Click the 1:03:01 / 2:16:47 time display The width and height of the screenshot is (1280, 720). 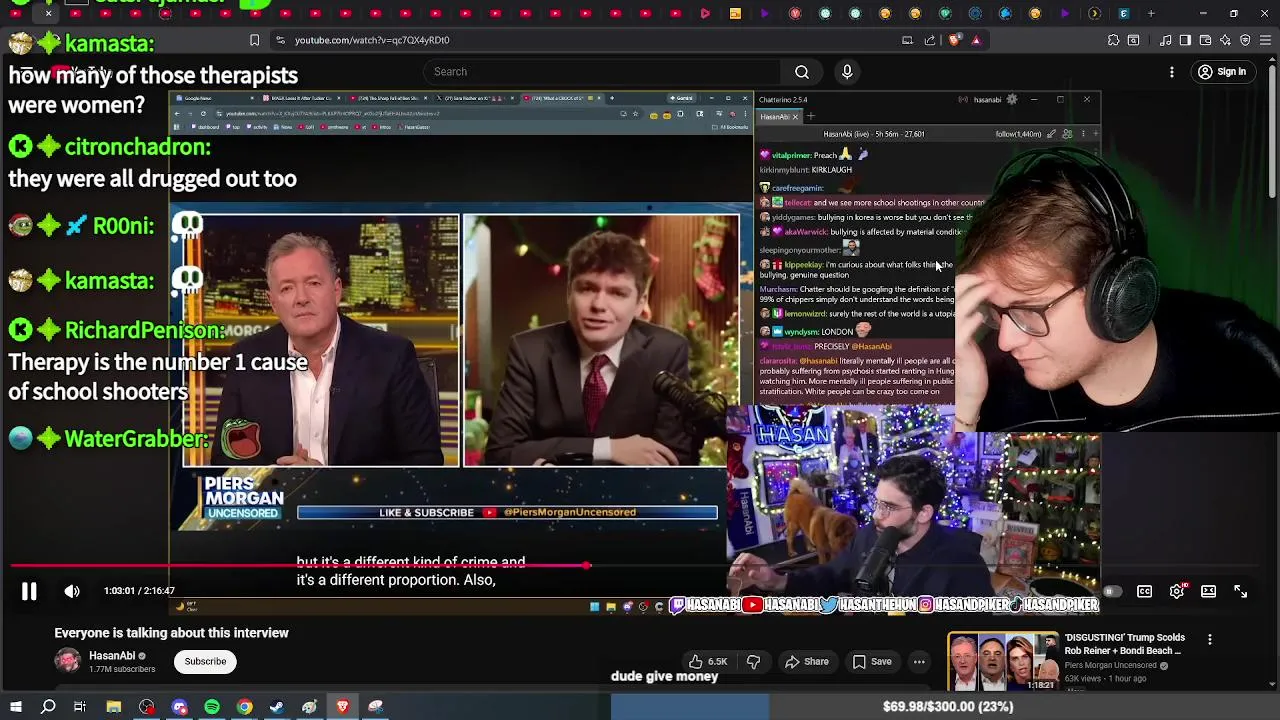tap(139, 591)
